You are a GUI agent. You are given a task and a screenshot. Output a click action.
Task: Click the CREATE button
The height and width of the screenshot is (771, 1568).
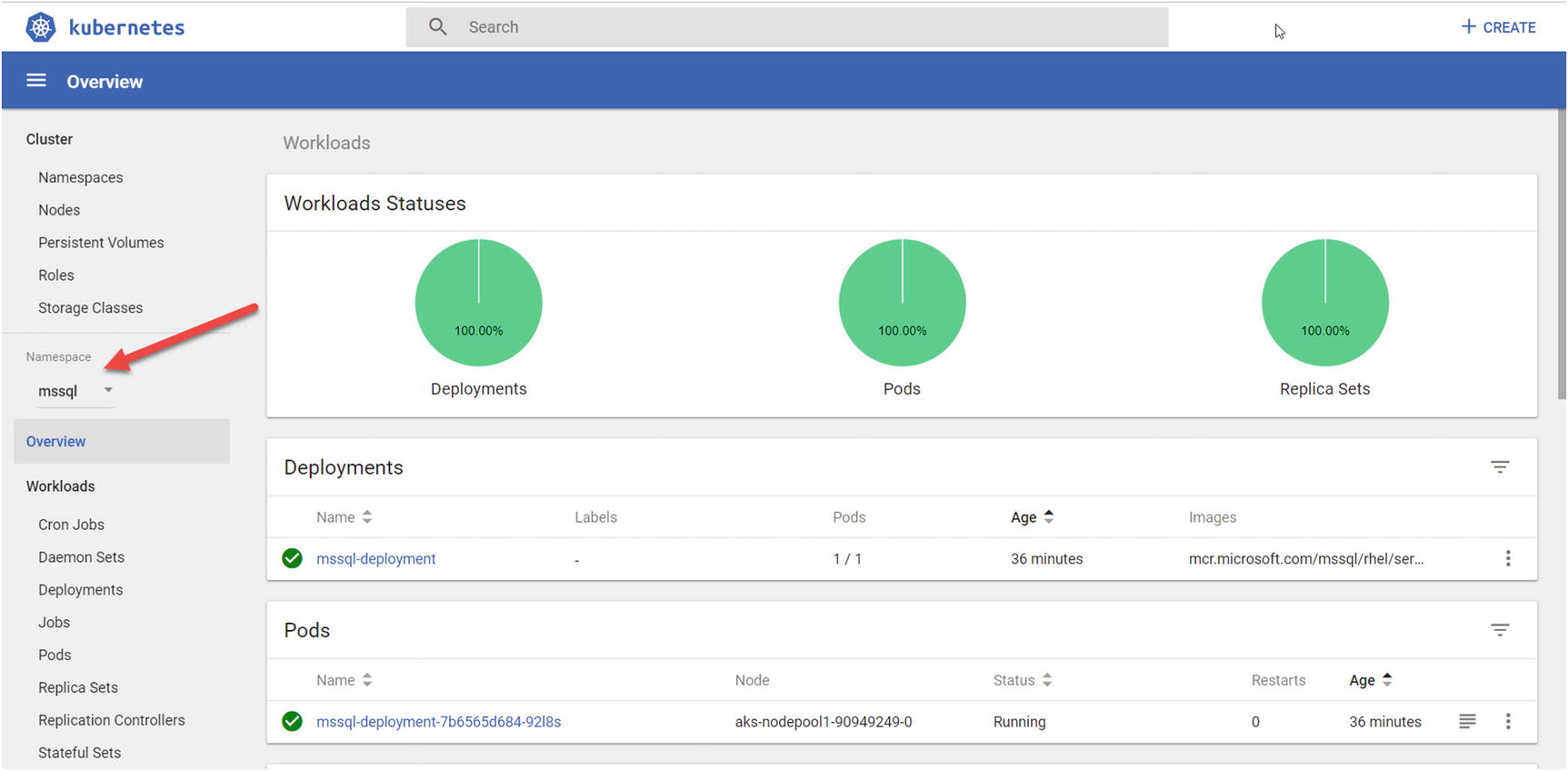click(x=1498, y=27)
